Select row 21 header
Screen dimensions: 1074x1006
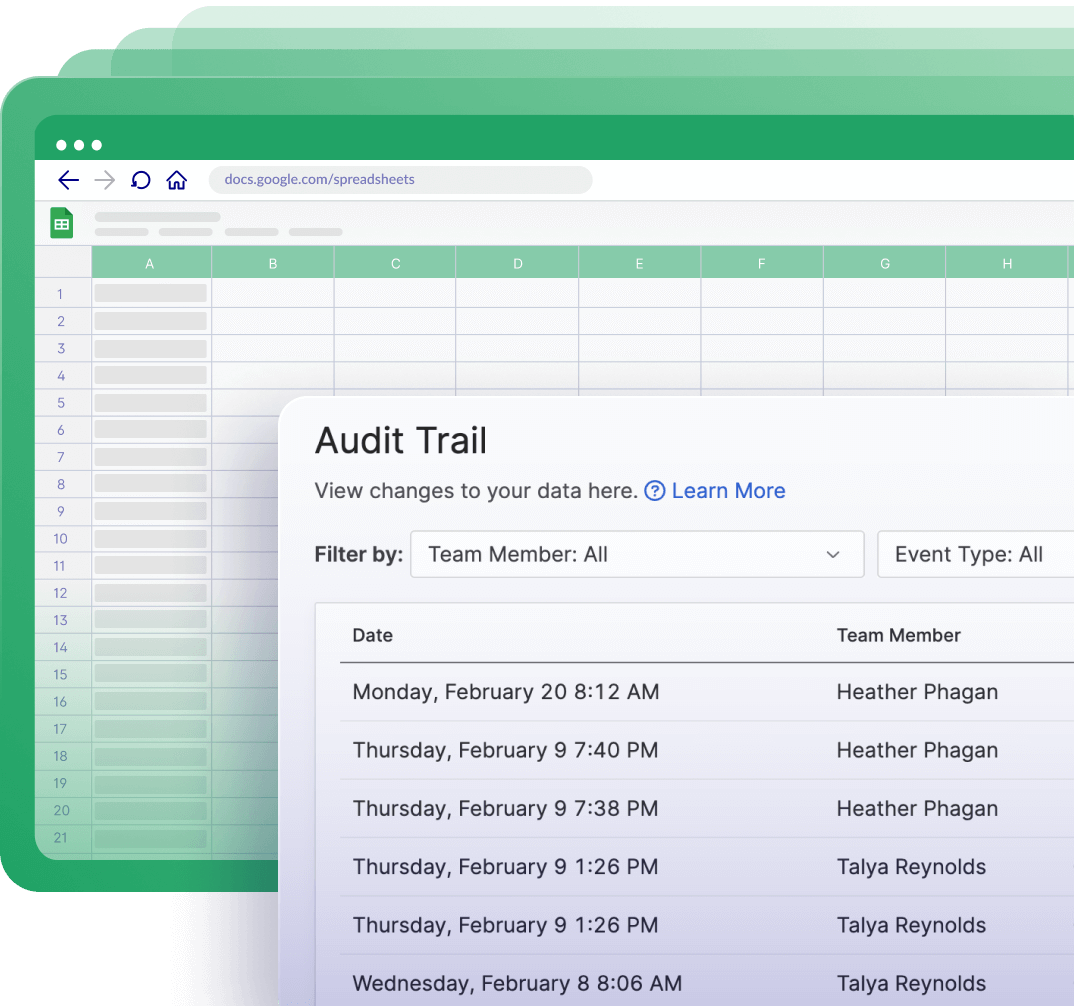pos(62,838)
